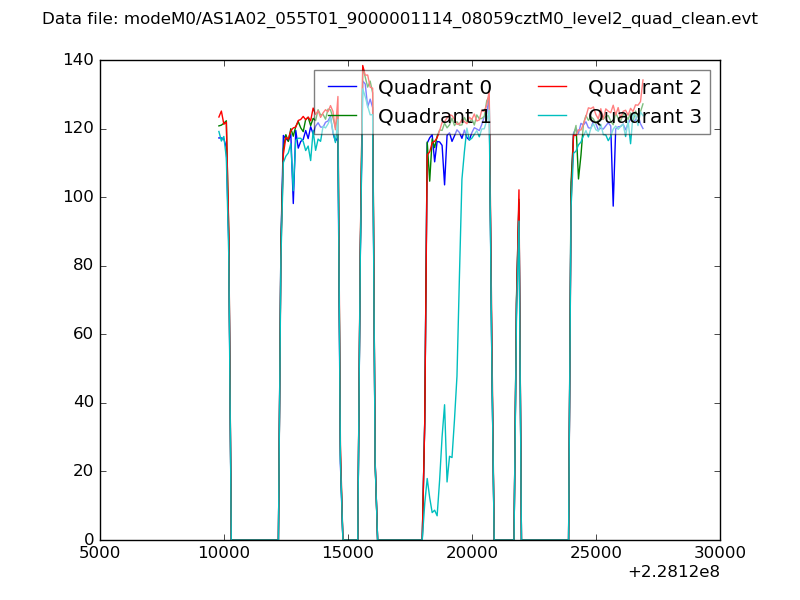Viewport: 800px width, 600px height.
Task: Click the 5000 tick label on x-axis
Action: tap(100, 553)
